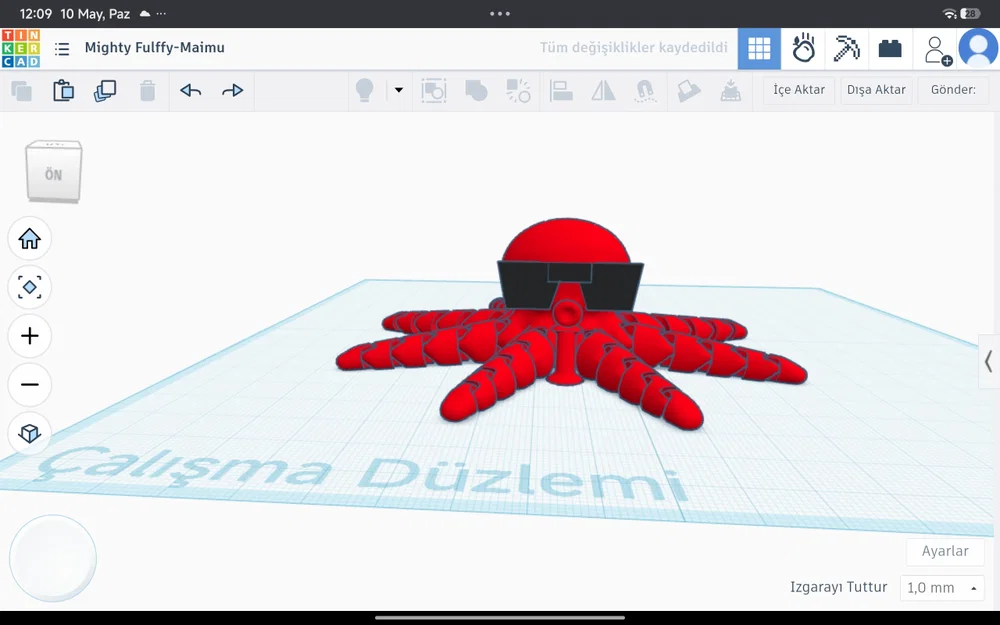Delete with the trash can icon
This screenshot has height=625, width=1000.
[x=147, y=91]
